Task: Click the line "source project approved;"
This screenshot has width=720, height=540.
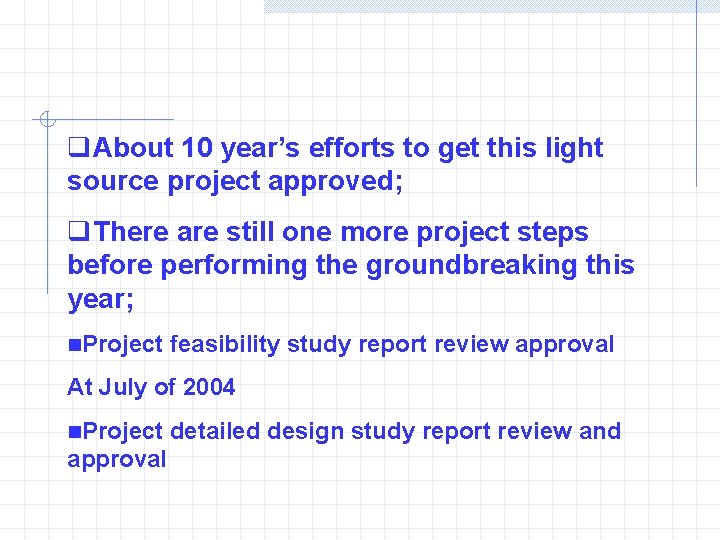Action: [x=235, y=182]
